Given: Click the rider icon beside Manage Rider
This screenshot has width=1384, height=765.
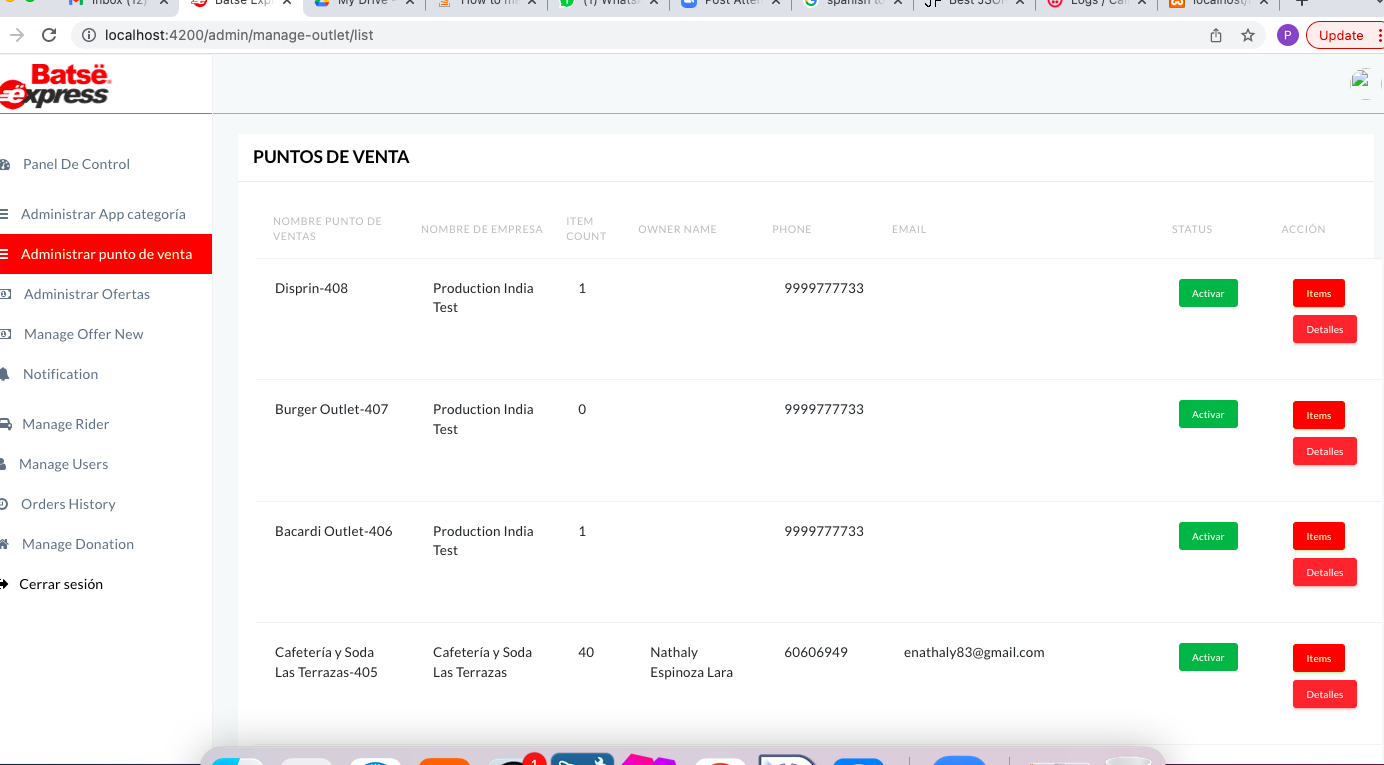Looking at the screenshot, I should tap(5, 424).
